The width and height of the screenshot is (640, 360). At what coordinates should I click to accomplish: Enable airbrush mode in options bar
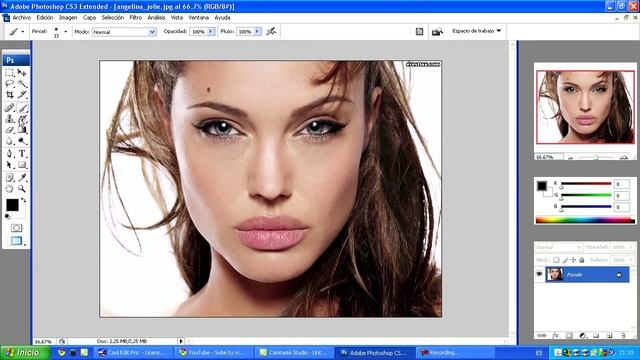coord(271,31)
